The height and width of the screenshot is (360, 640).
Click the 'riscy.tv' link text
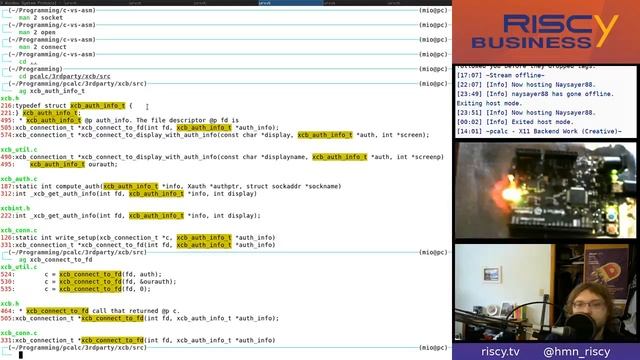[x=500, y=352]
